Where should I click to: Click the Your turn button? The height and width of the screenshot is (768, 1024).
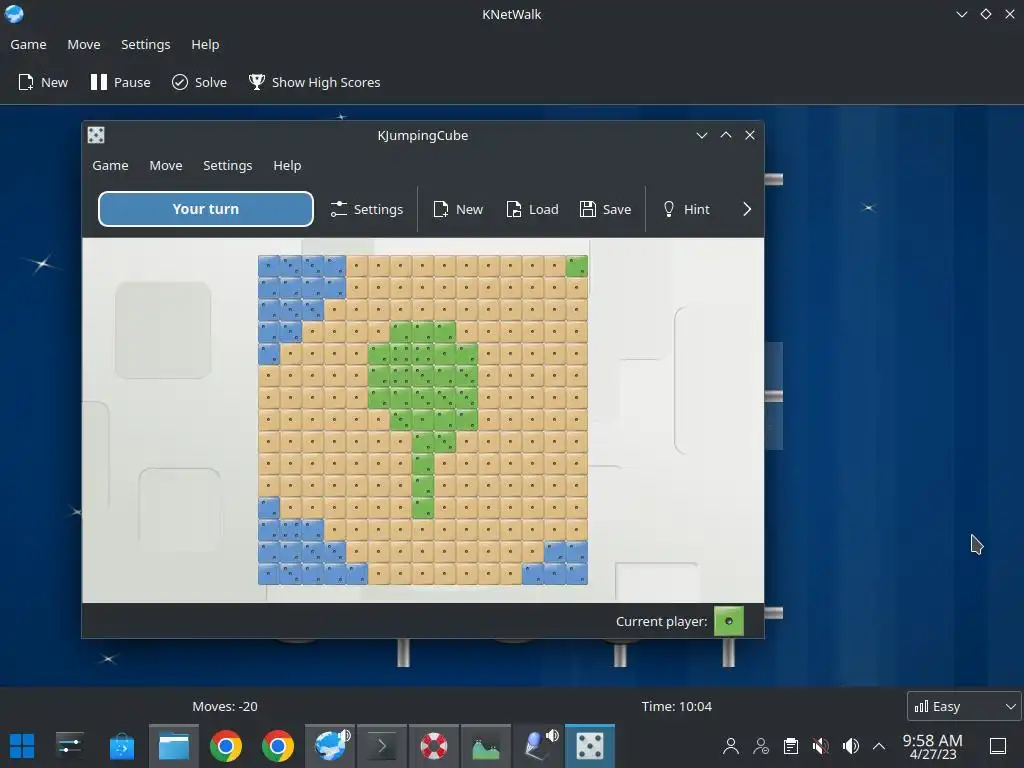[206, 209]
